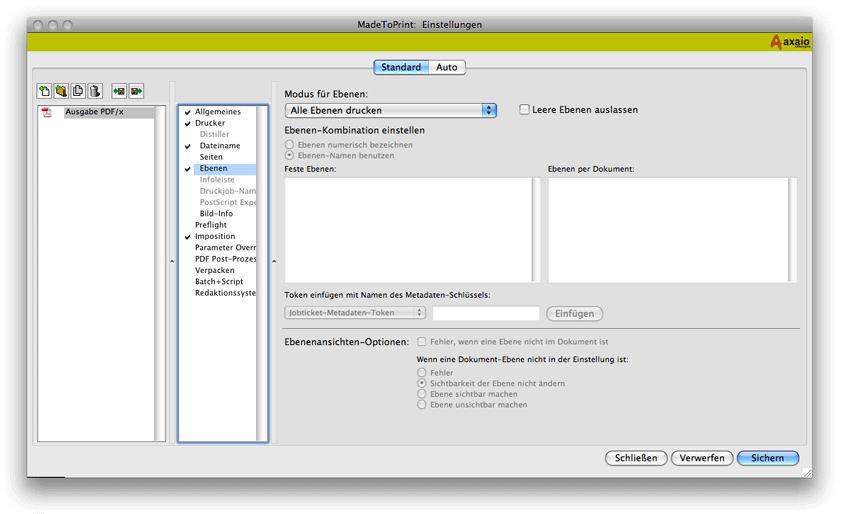
Task: Click the PDF icon beside Ausgabe PDF/x
Action: tap(47, 112)
